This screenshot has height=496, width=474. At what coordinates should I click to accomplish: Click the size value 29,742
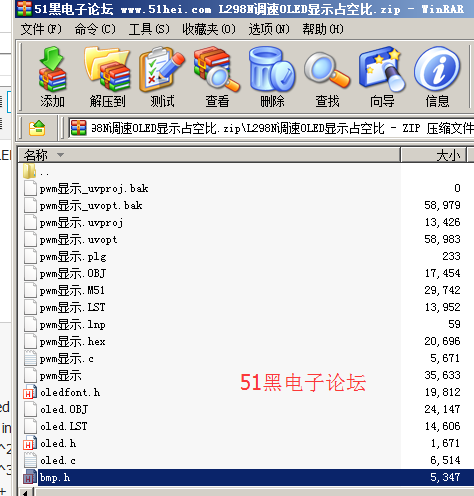point(442,290)
